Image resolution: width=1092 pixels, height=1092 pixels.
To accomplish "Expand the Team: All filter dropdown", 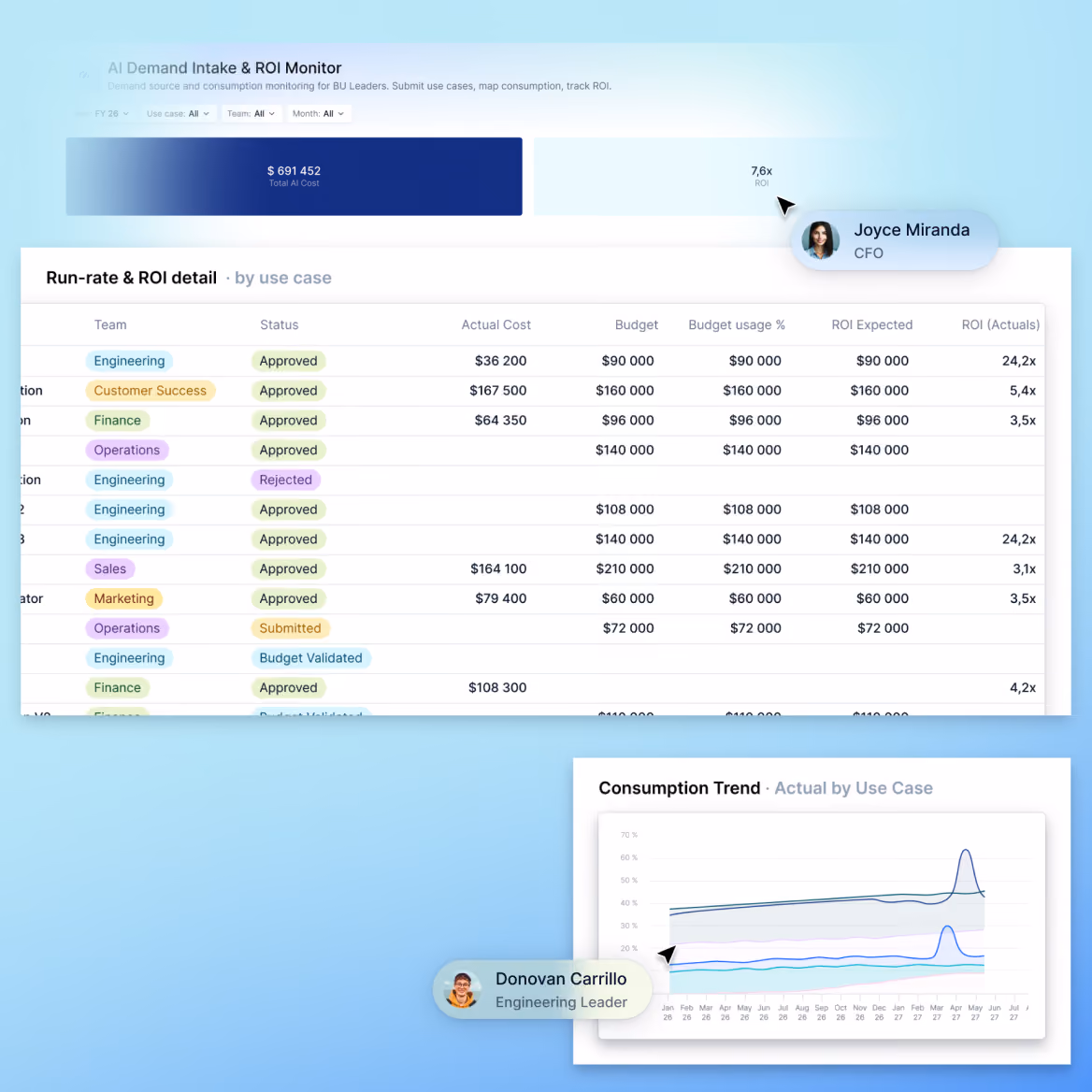I will pyautogui.click(x=251, y=113).
